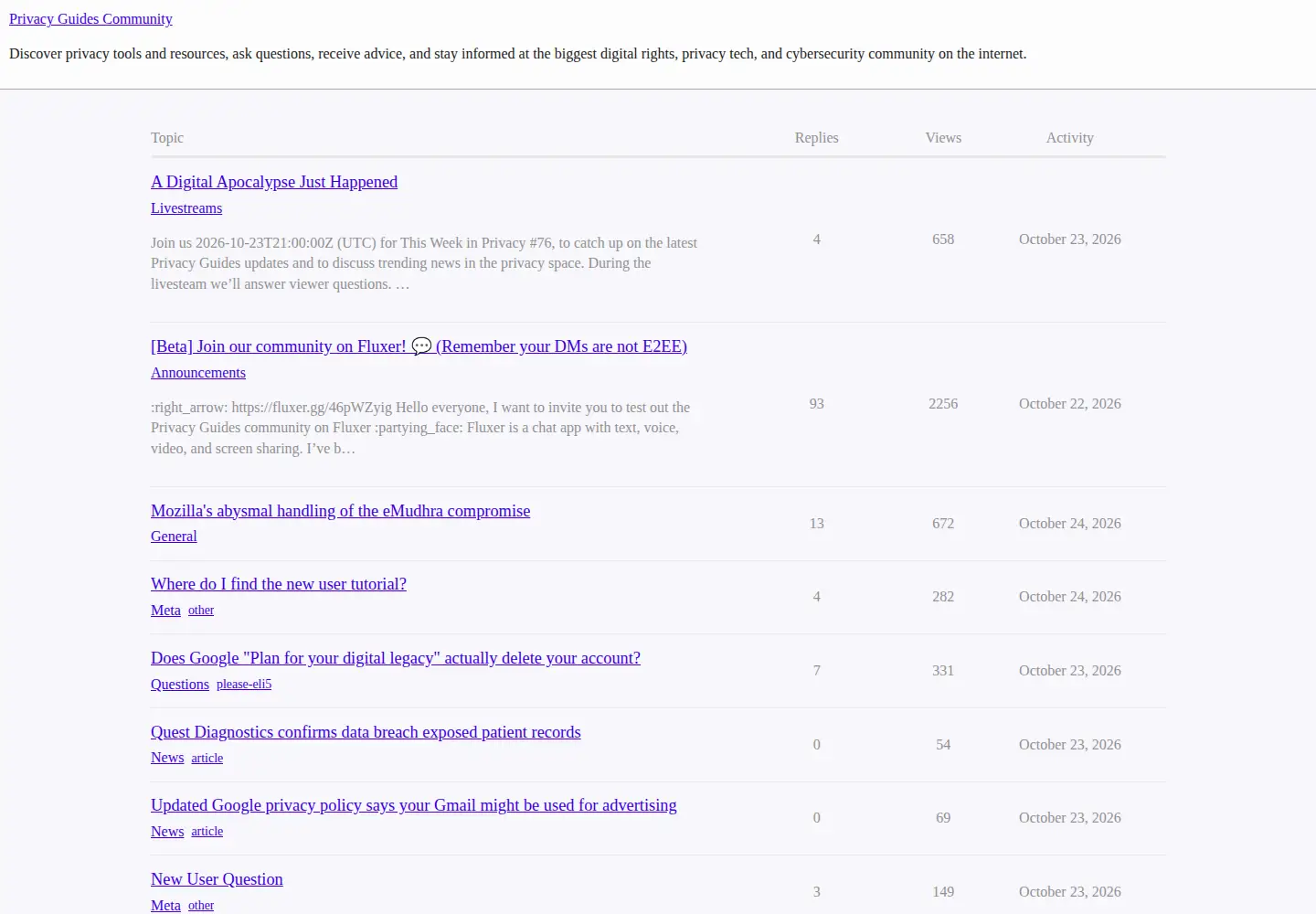Go to the Questions category
Screen dimensions: 1316x914
pyautogui.click(x=180, y=685)
